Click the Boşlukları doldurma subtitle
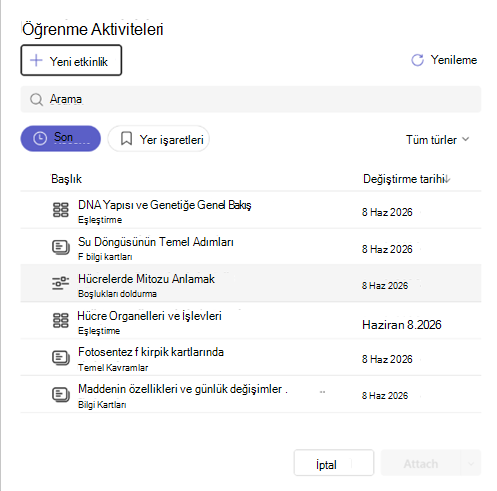497x491 pixels. point(117,294)
